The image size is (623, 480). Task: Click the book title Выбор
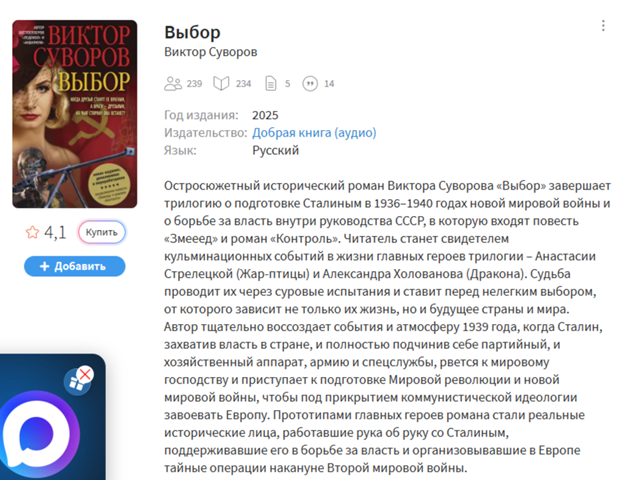click(x=192, y=32)
